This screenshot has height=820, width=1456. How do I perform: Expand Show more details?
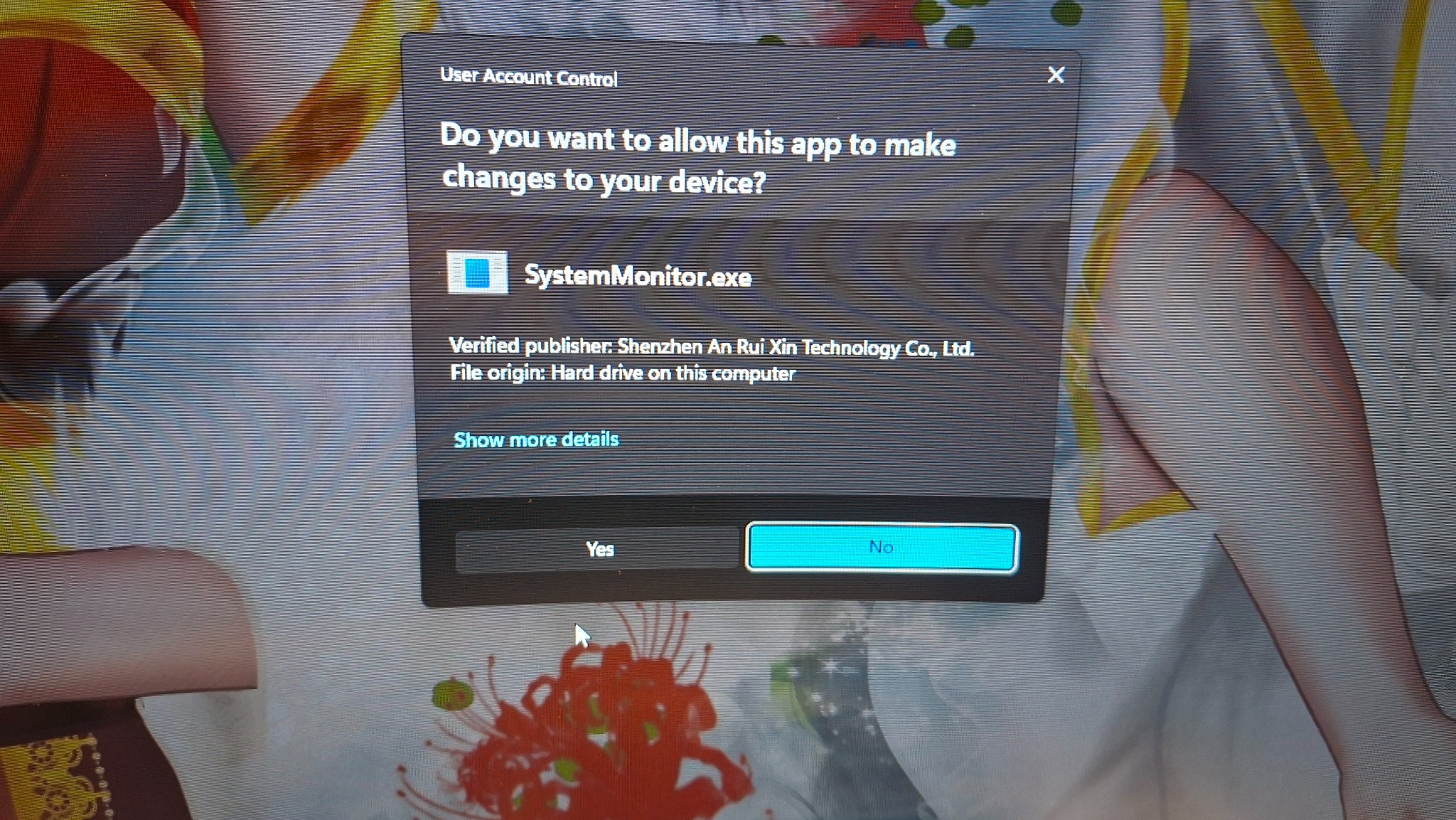tap(536, 440)
